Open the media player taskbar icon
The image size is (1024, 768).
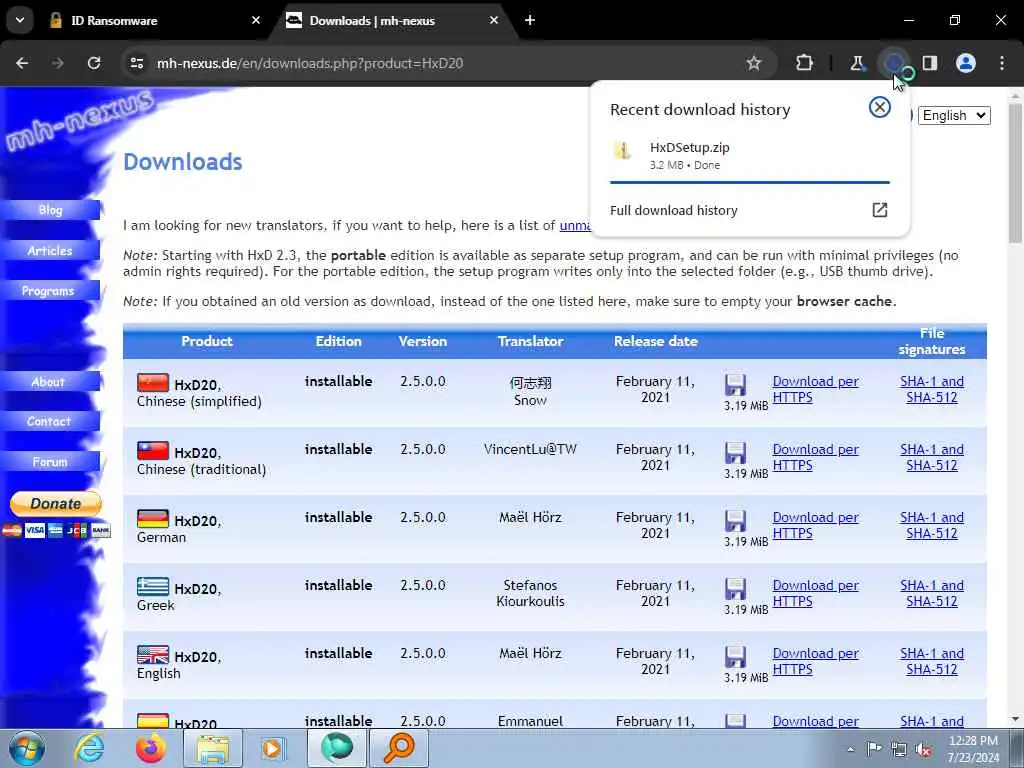[x=273, y=748]
